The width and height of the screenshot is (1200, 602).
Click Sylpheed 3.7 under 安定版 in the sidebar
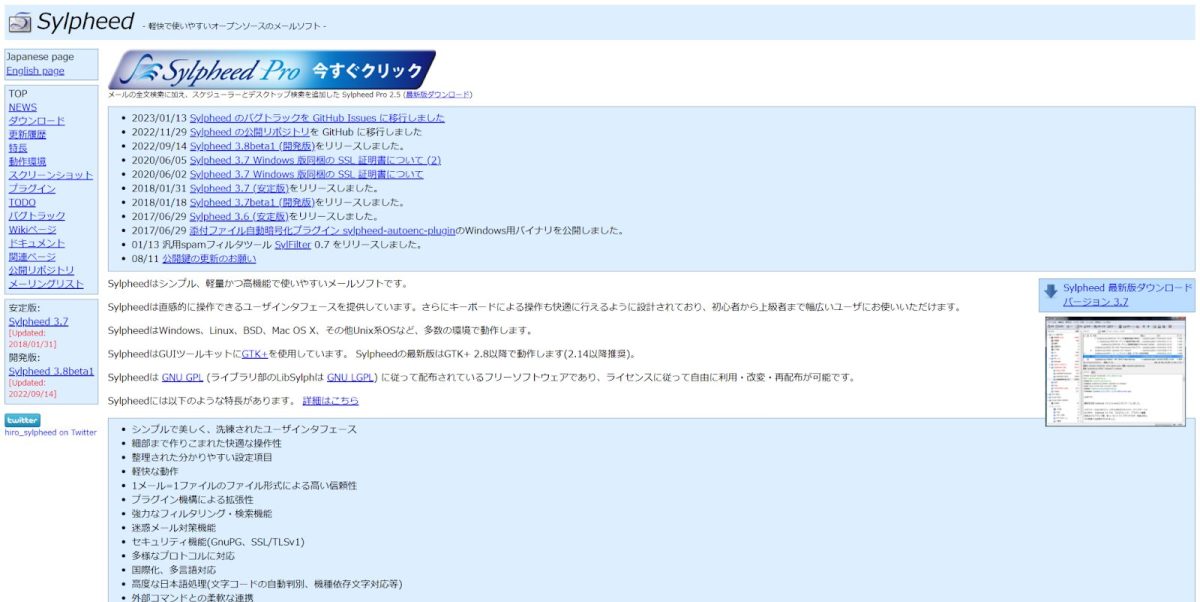pyautogui.click(x=38, y=321)
